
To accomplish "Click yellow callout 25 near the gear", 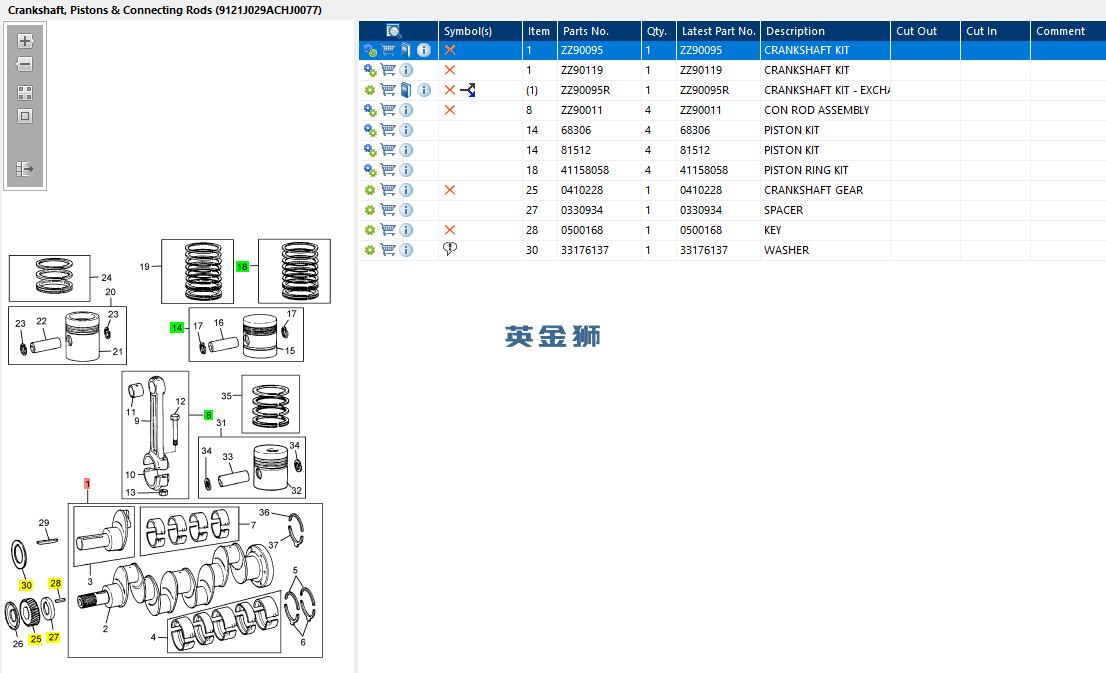I will [35, 639].
